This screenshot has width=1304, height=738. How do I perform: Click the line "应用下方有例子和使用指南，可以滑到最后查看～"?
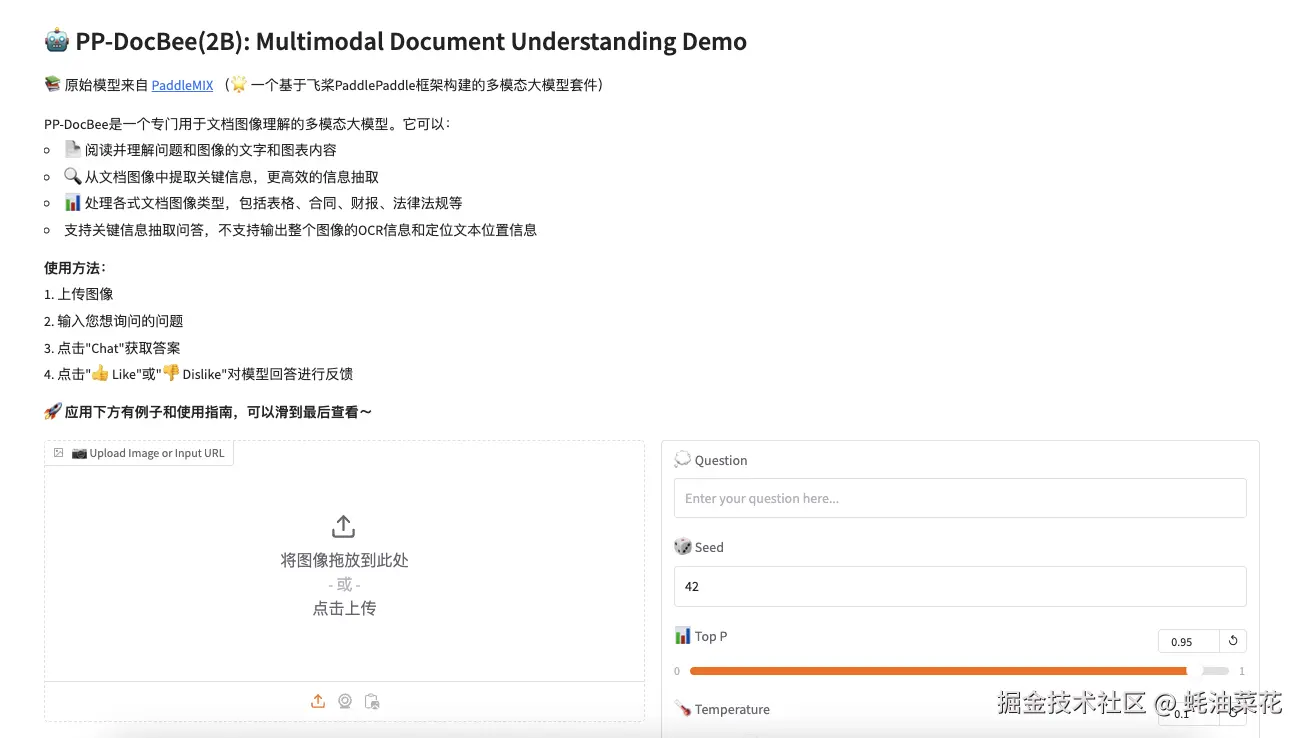tap(208, 412)
